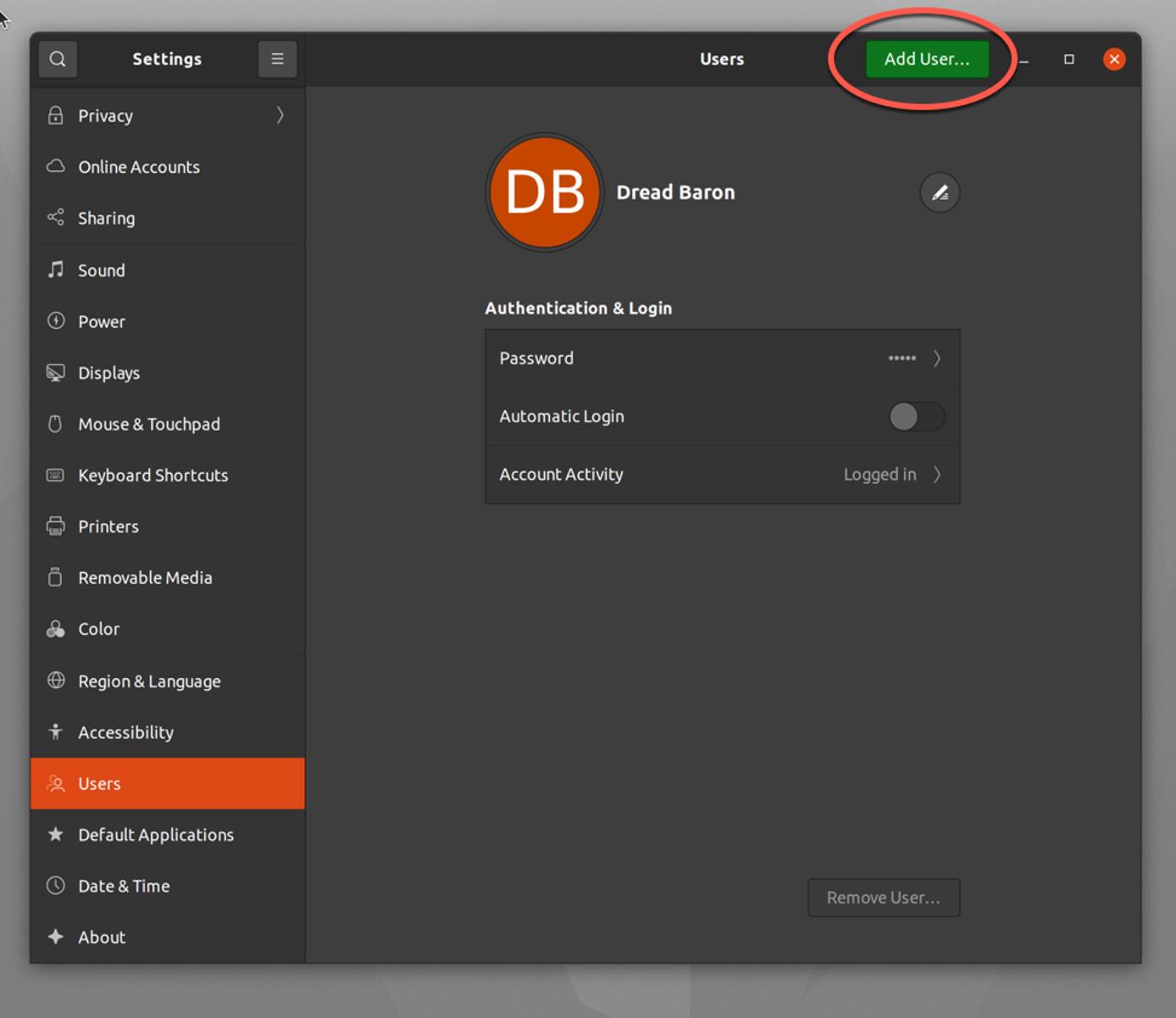Open the Color settings icon
Screen dimensions: 1176x1018
55,629
